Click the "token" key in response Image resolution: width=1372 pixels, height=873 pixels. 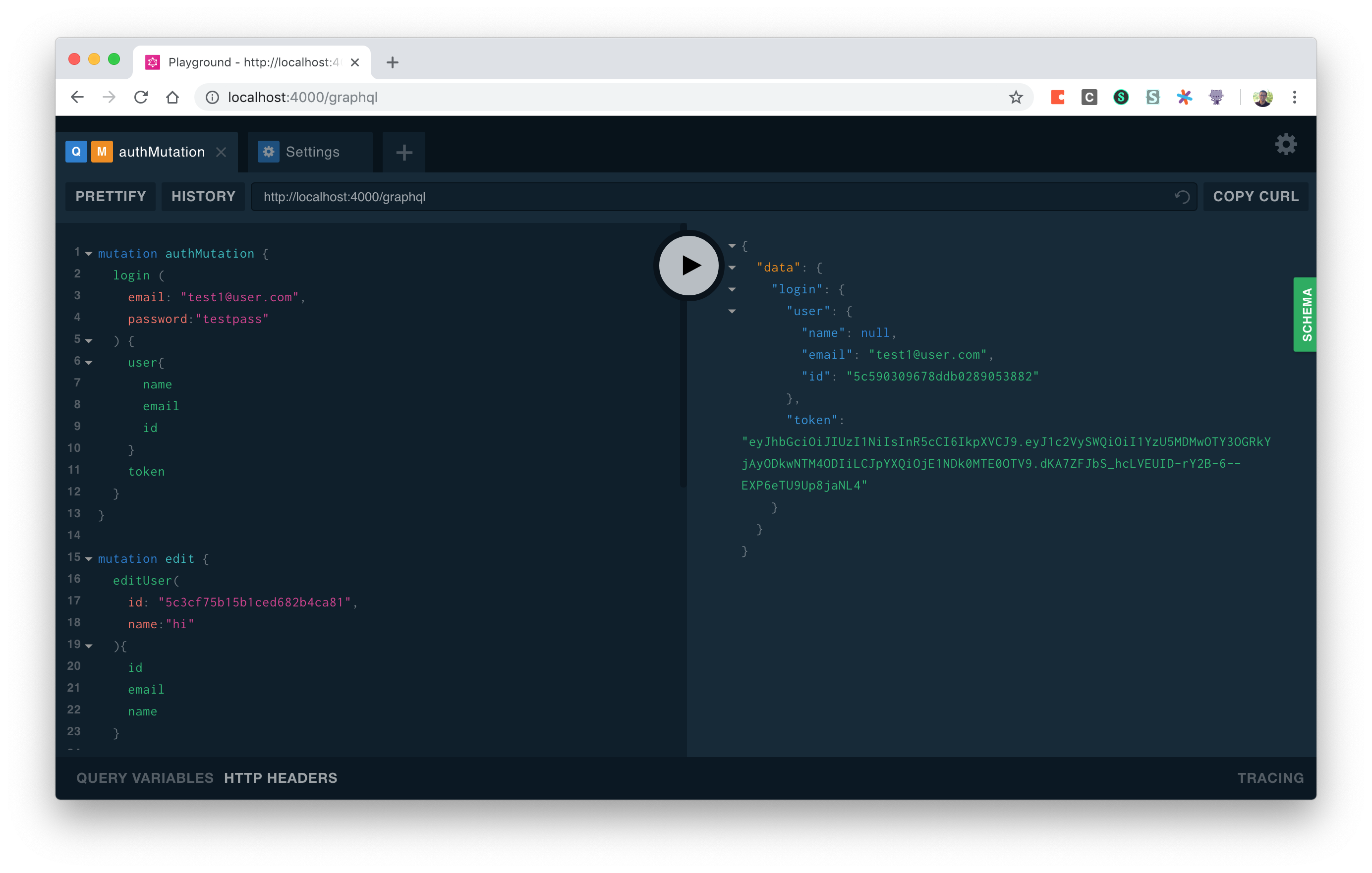(812, 420)
